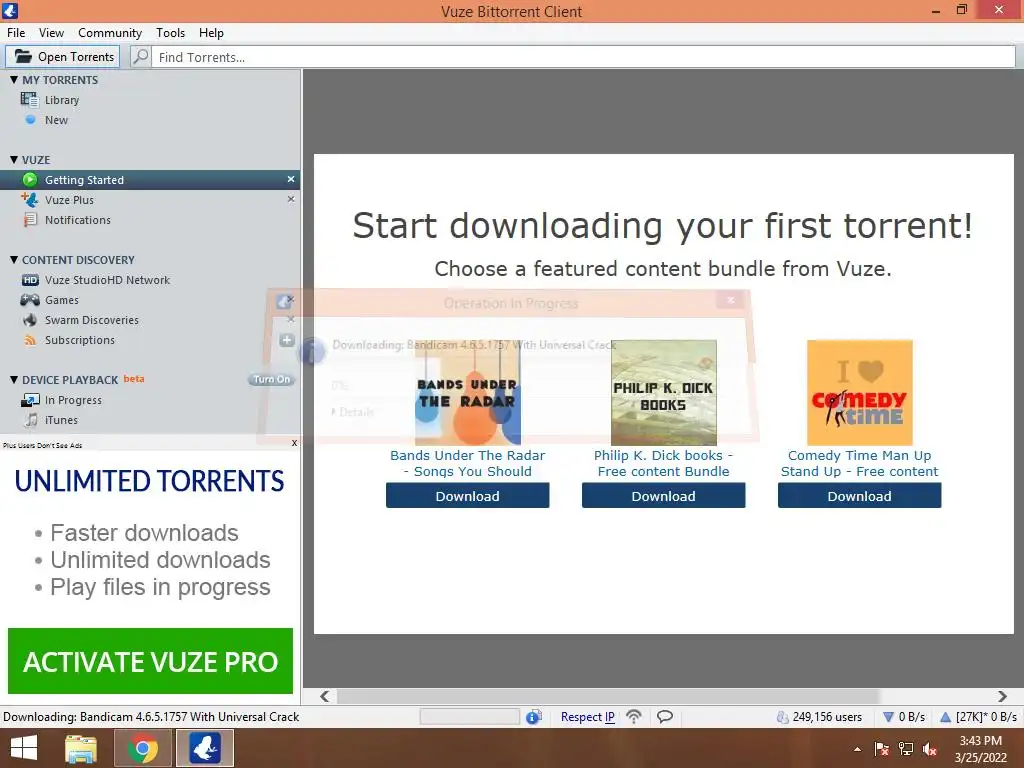Open the chat bubble icon in status bar
1024x768 pixels.
click(665, 716)
